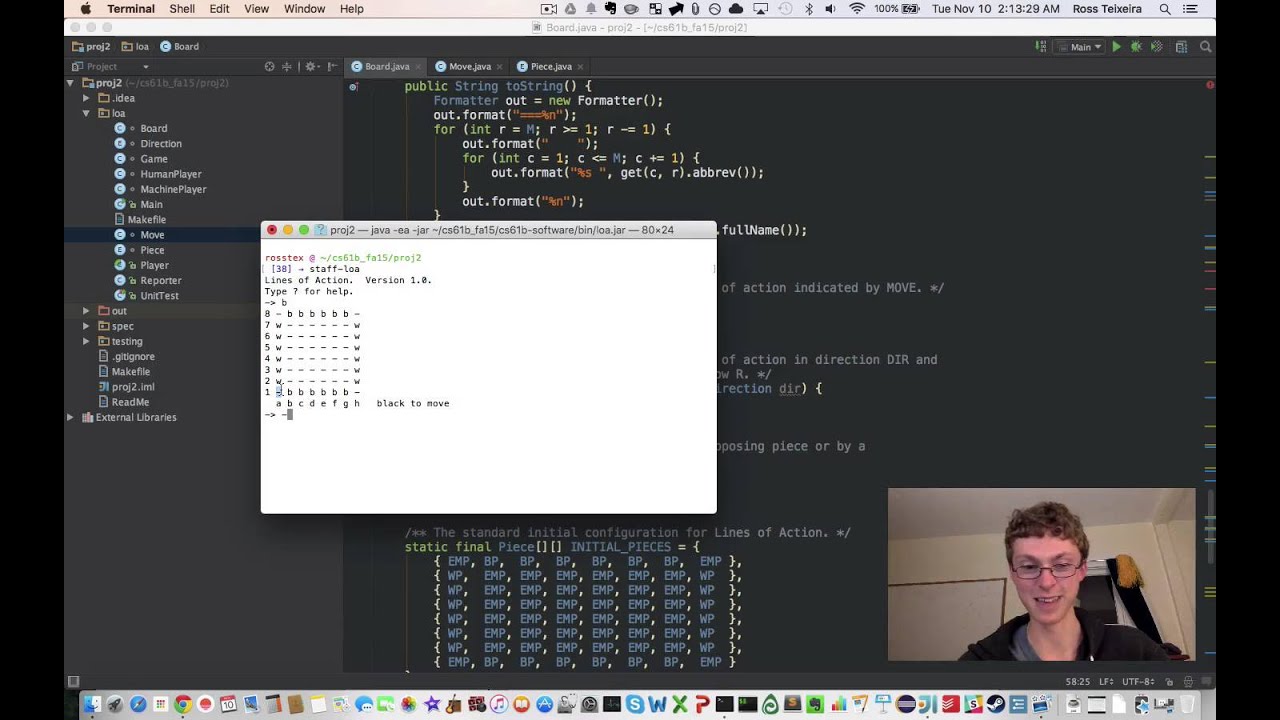This screenshot has height=720, width=1280.
Task: Expand the testing folder
Action: point(86,341)
